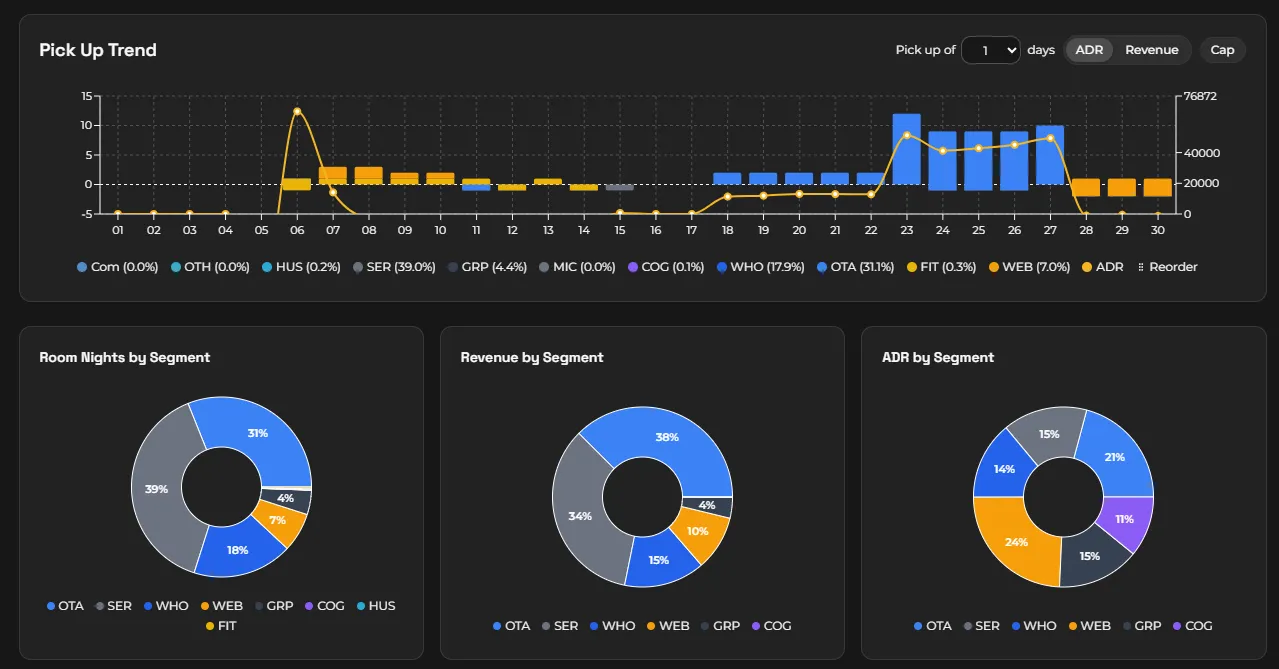Click the 15% slice in Revenue by Segment

pyautogui.click(x=659, y=559)
